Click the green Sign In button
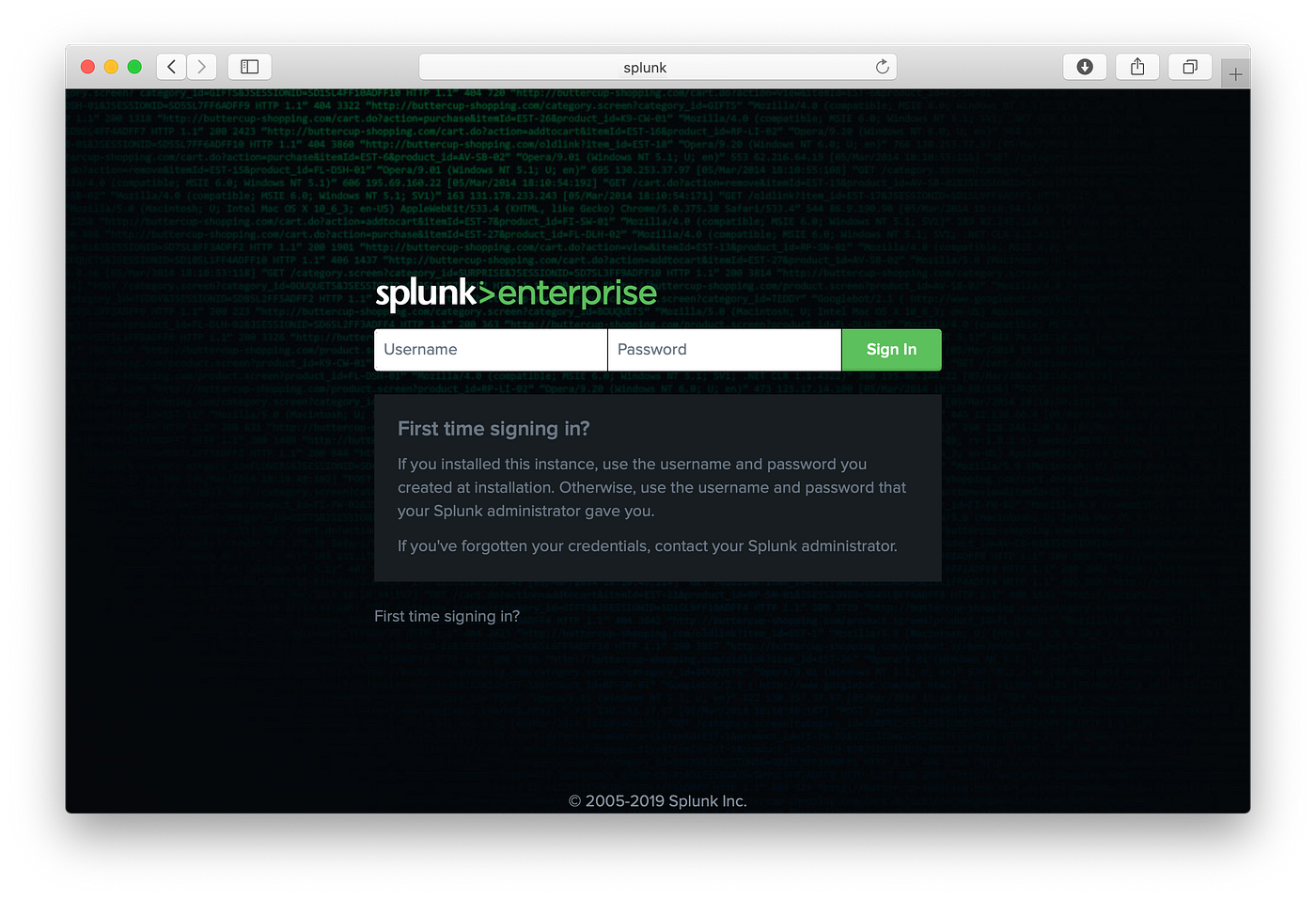1316x900 pixels. (890, 349)
